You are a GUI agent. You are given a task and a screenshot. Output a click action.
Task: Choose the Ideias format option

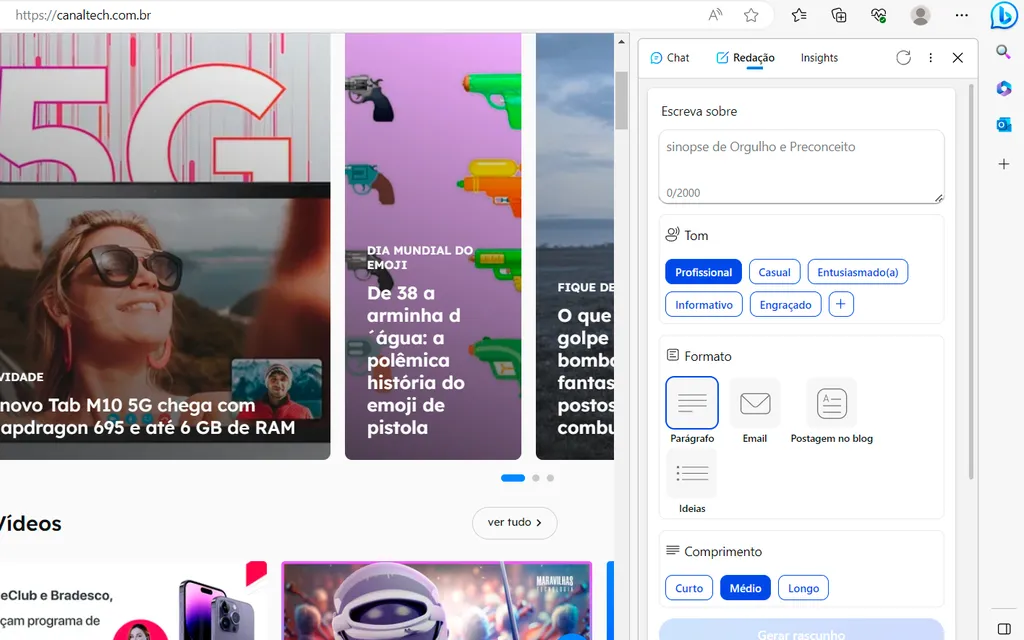pos(691,473)
